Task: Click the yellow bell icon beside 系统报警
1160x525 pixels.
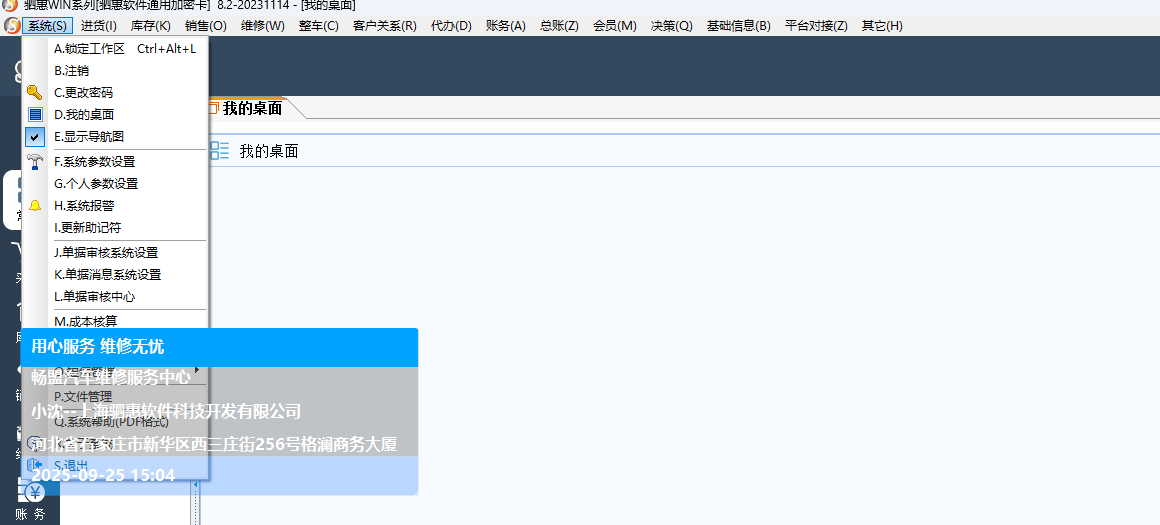Action: pyautogui.click(x=35, y=206)
